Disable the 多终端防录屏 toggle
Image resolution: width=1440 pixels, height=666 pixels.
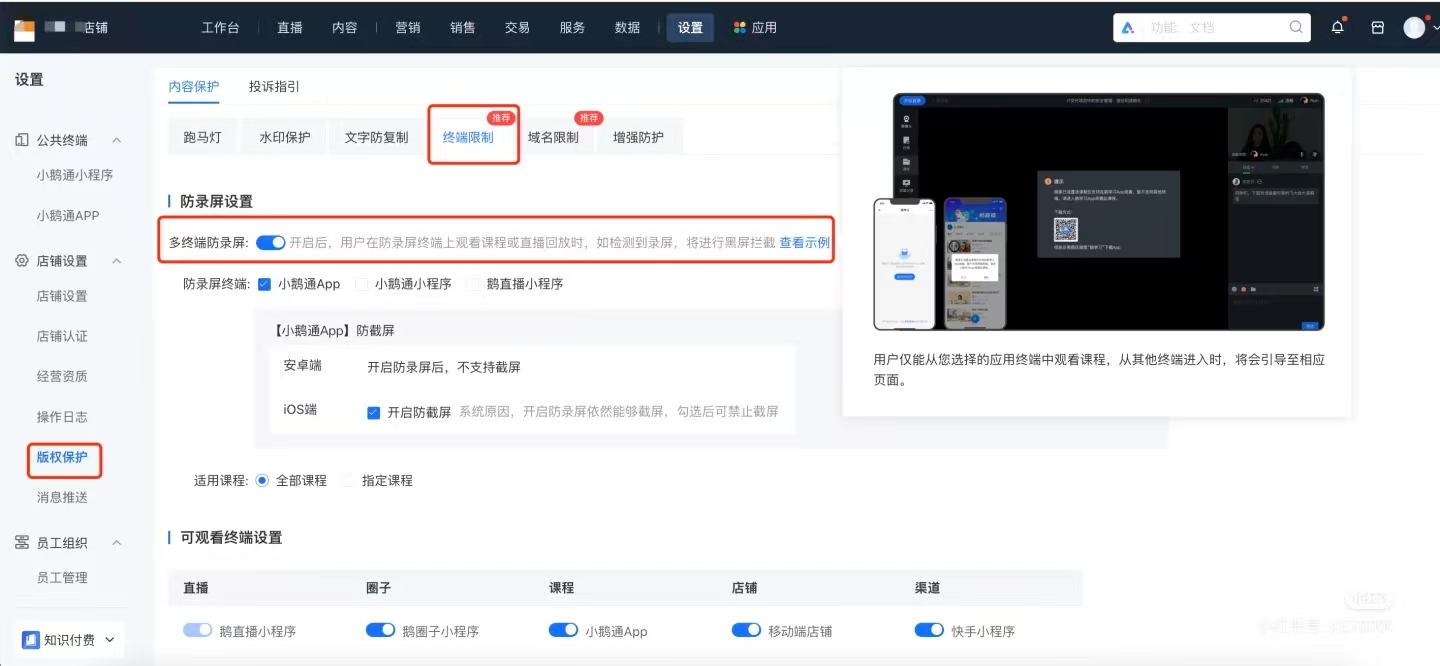(271, 242)
